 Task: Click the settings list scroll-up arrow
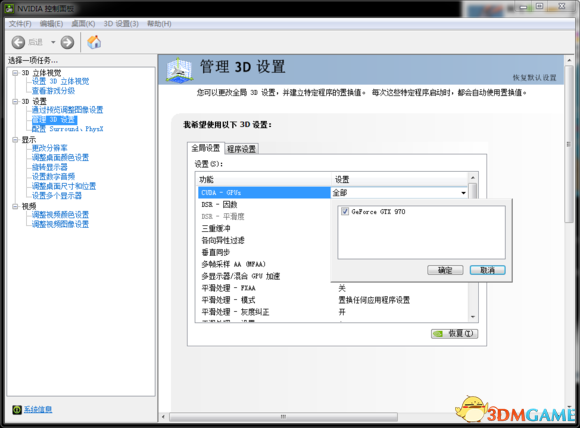point(472,178)
